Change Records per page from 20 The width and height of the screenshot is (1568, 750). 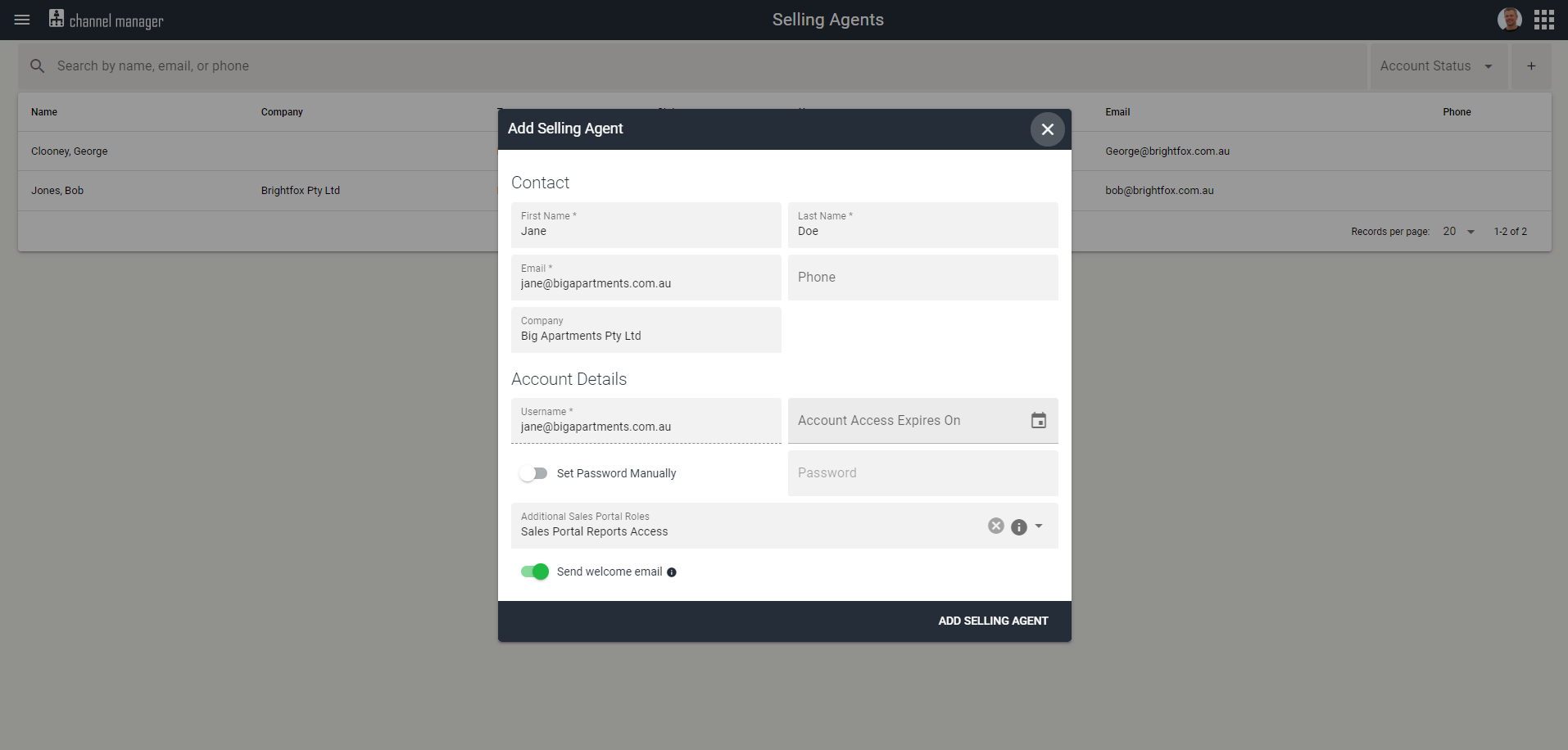tap(1457, 232)
